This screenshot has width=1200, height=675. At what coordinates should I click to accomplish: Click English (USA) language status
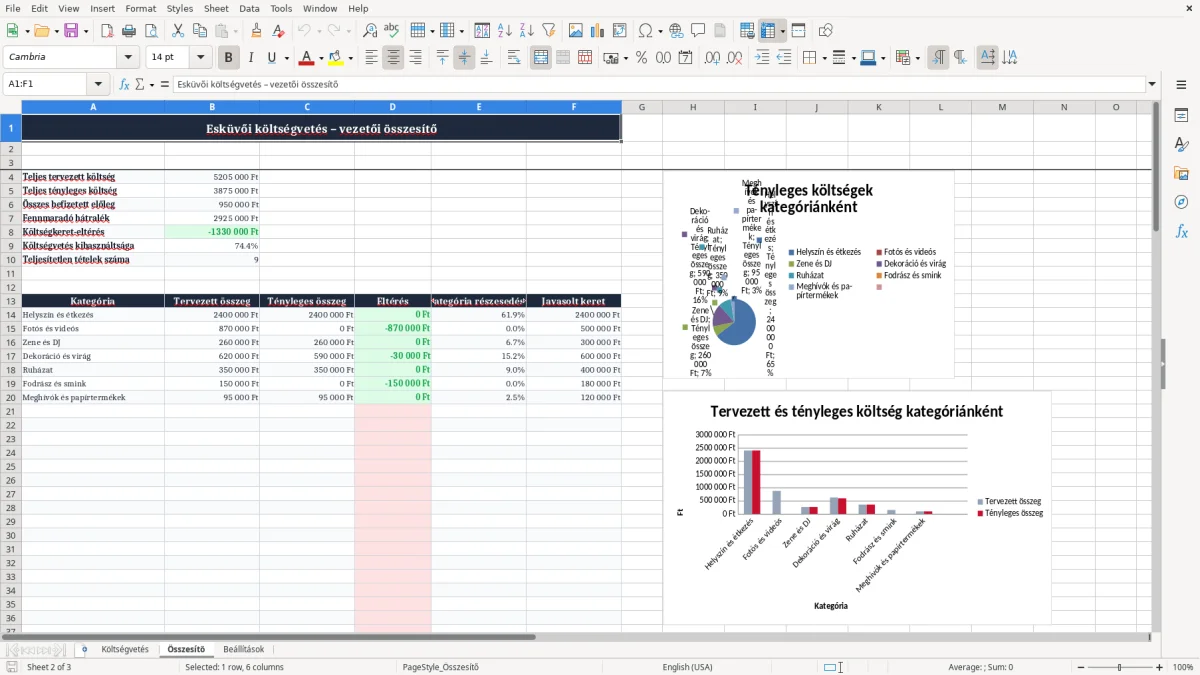[x=687, y=667]
